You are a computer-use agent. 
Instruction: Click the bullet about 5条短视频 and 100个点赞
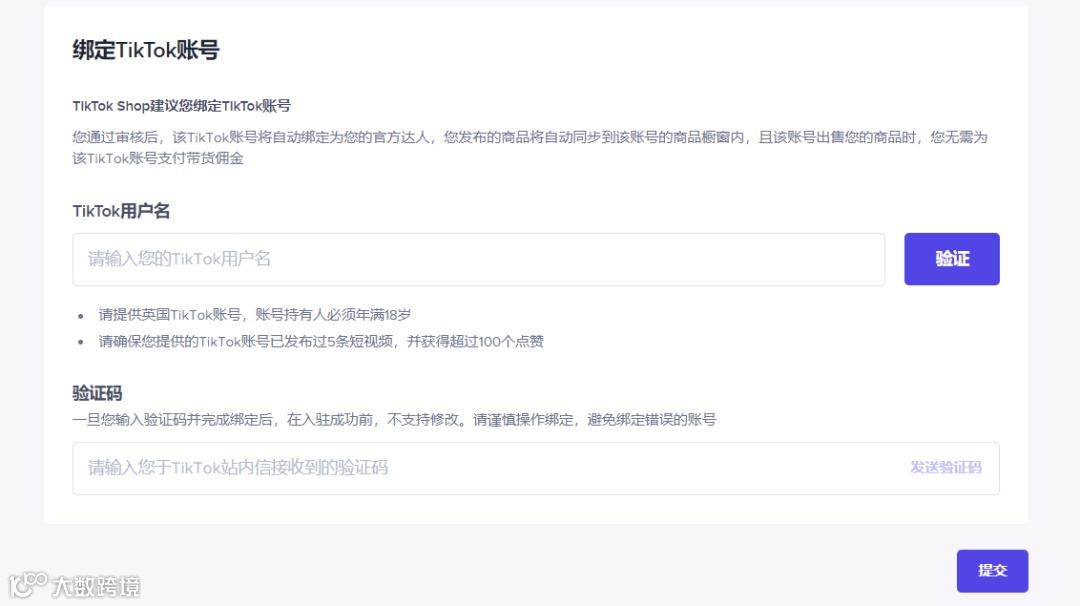pyautogui.click(x=321, y=342)
